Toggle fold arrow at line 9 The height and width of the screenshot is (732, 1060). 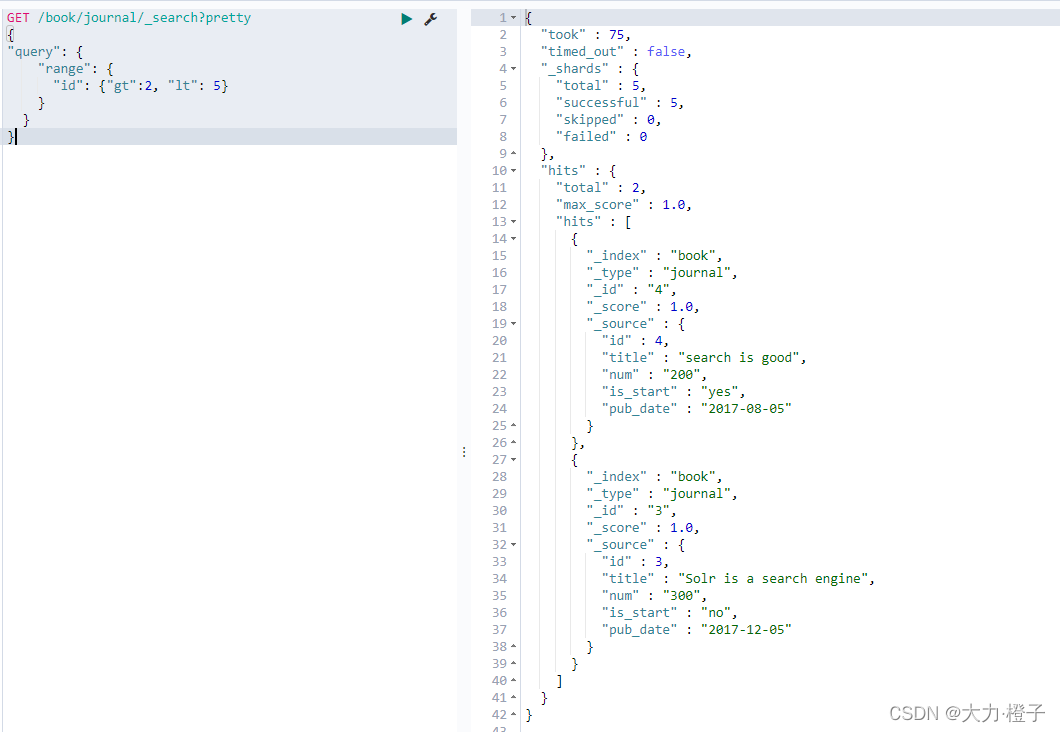click(514, 153)
